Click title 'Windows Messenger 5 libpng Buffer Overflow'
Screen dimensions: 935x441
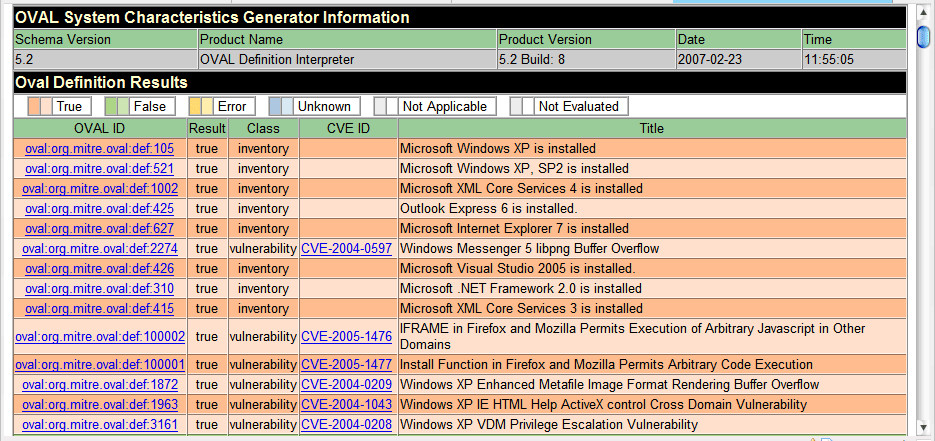coord(530,249)
